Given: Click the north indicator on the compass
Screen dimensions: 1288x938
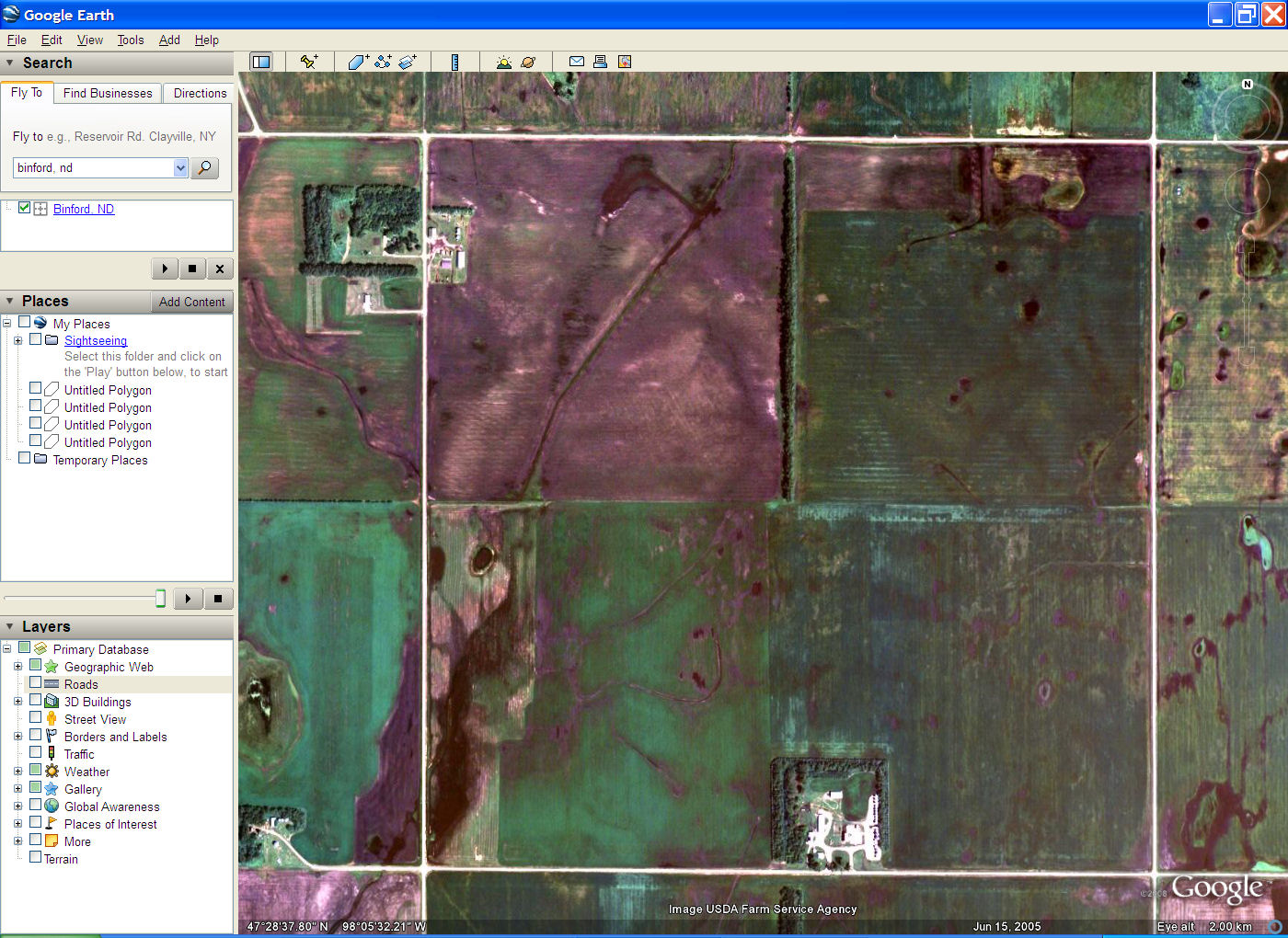Looking at the screenshot, I should pos(1248,84).
